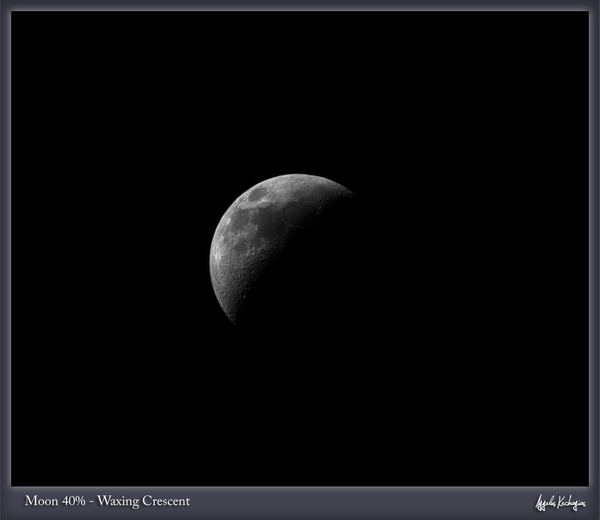Click the "Moon 40% - Waxing Crescent" caption

point(107,501)
